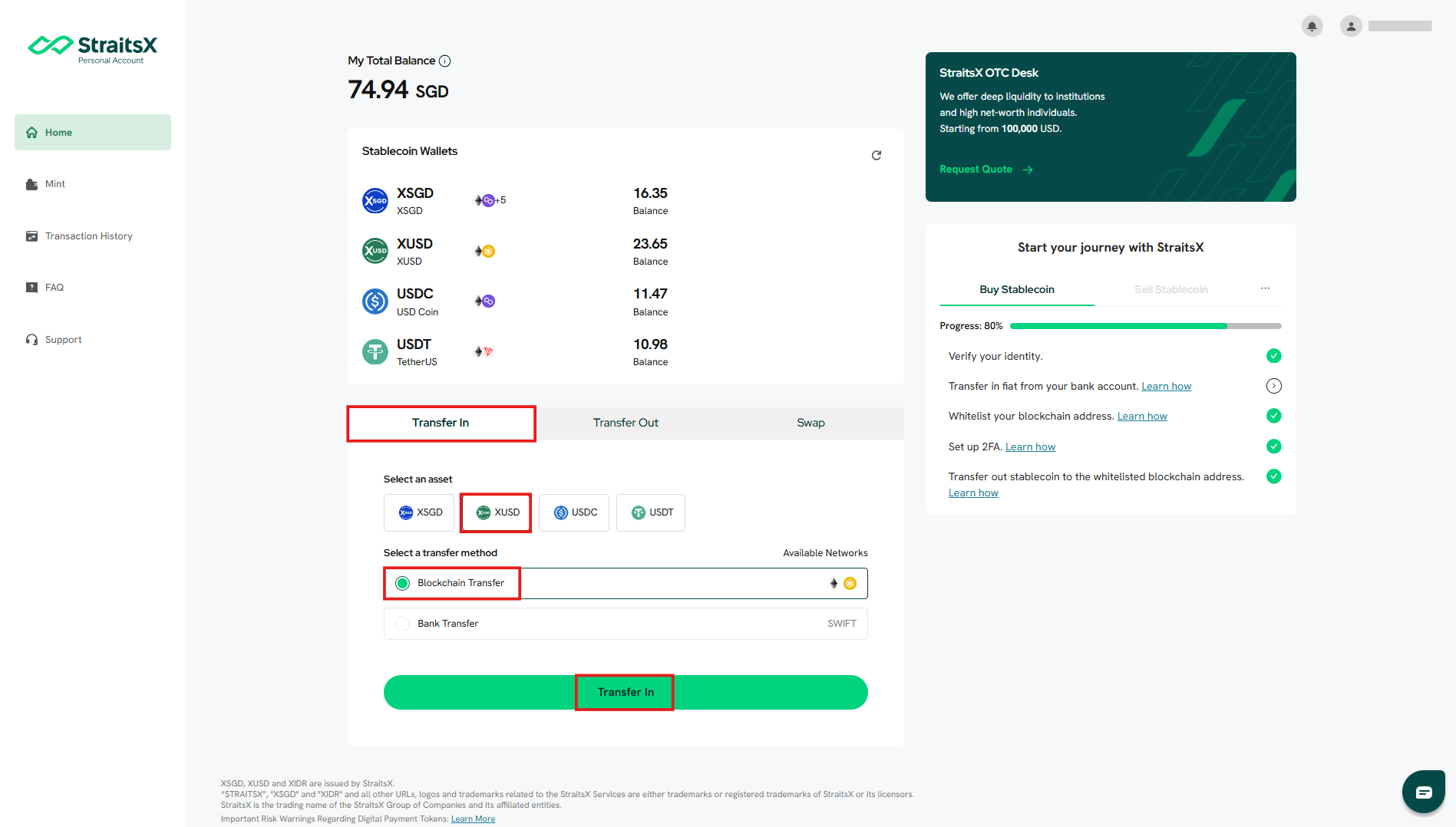Open Learn how for whitelisting address
Viewport: 1456px width, 827px height.
click(1142, 417)
